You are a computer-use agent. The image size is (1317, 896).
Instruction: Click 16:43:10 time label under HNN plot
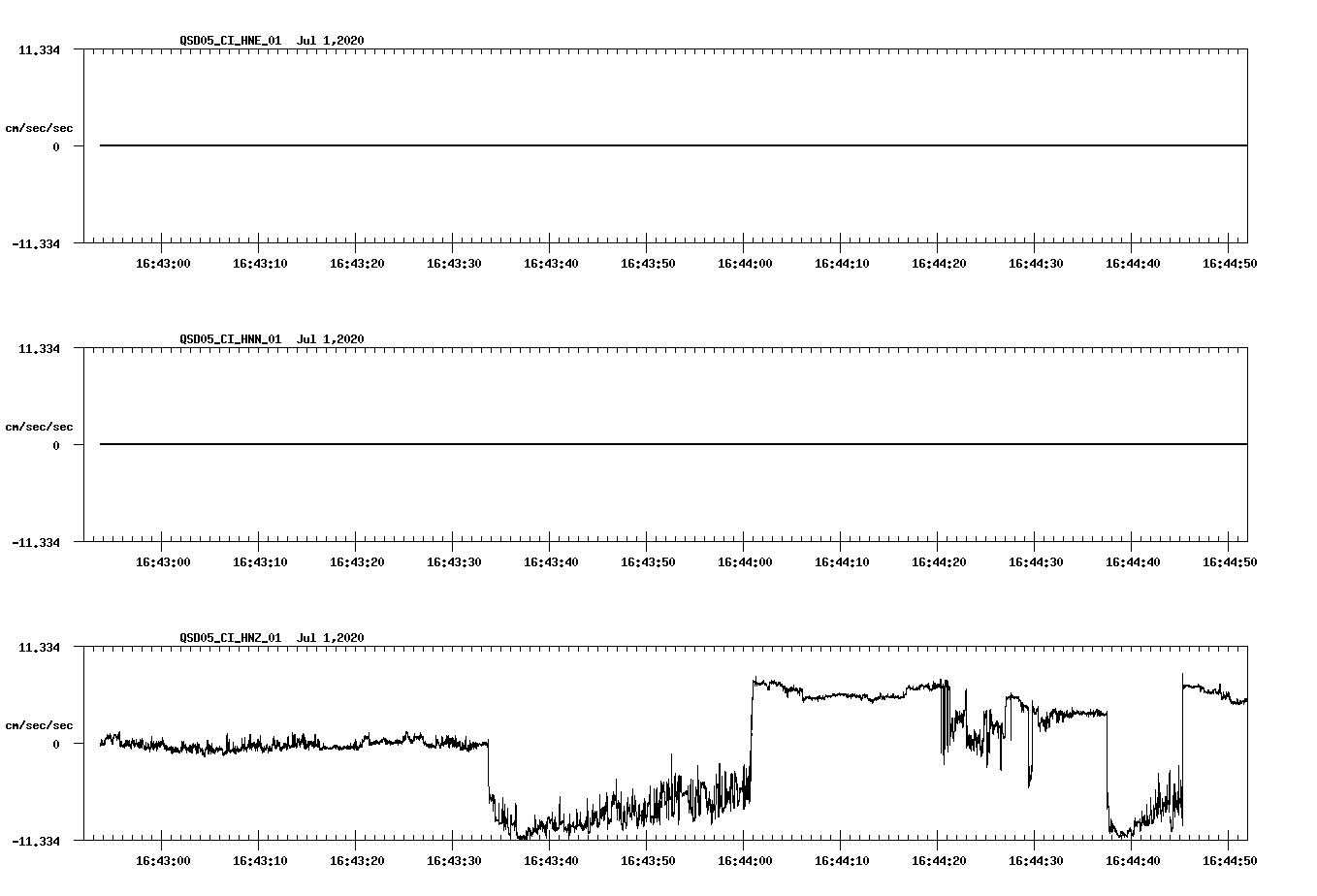pyautogui.click(x=260, y=562)
